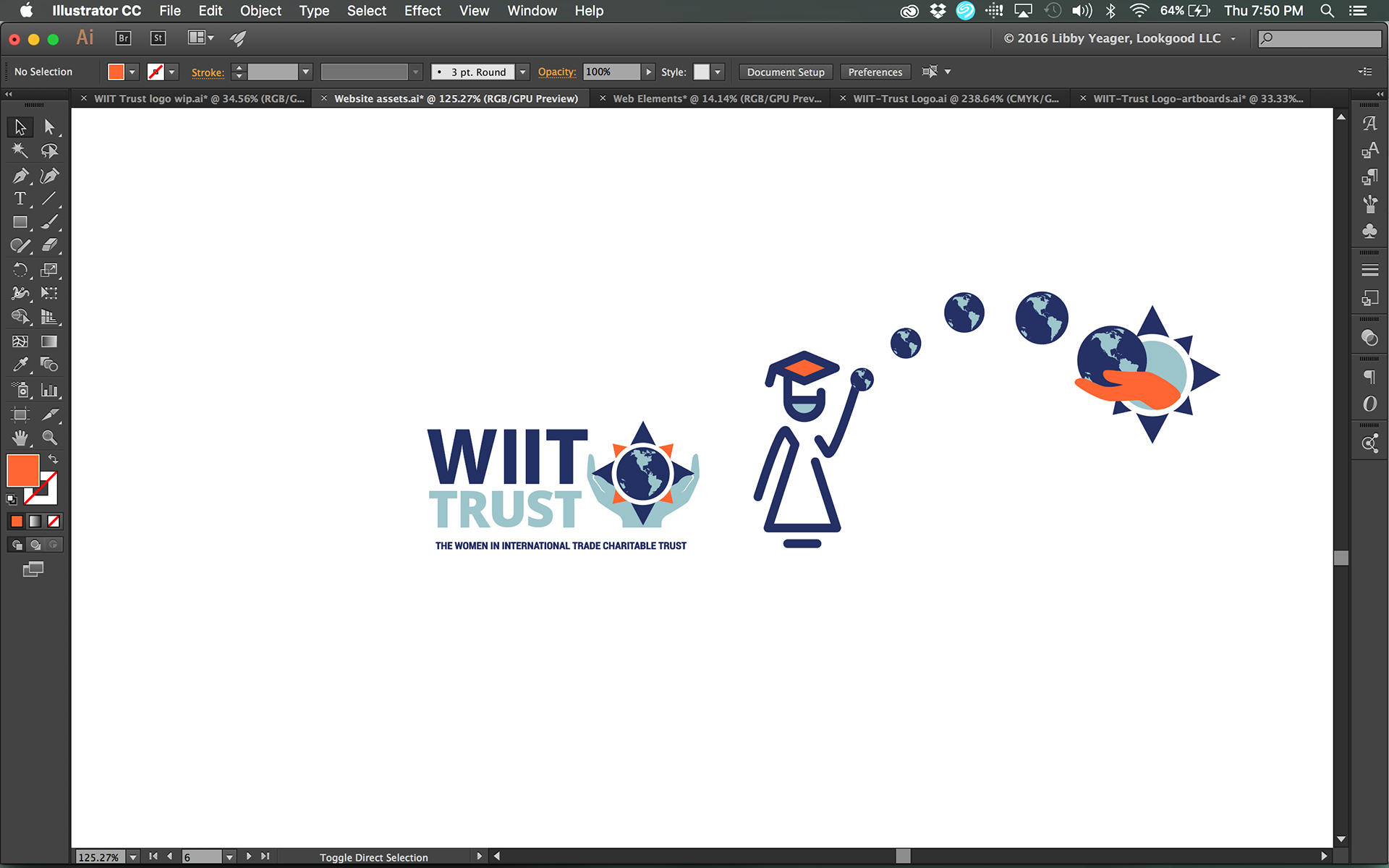Screen dimensions: 1389x868
Task: Choose the Rotate tool
Action: [x=20, y=270]
